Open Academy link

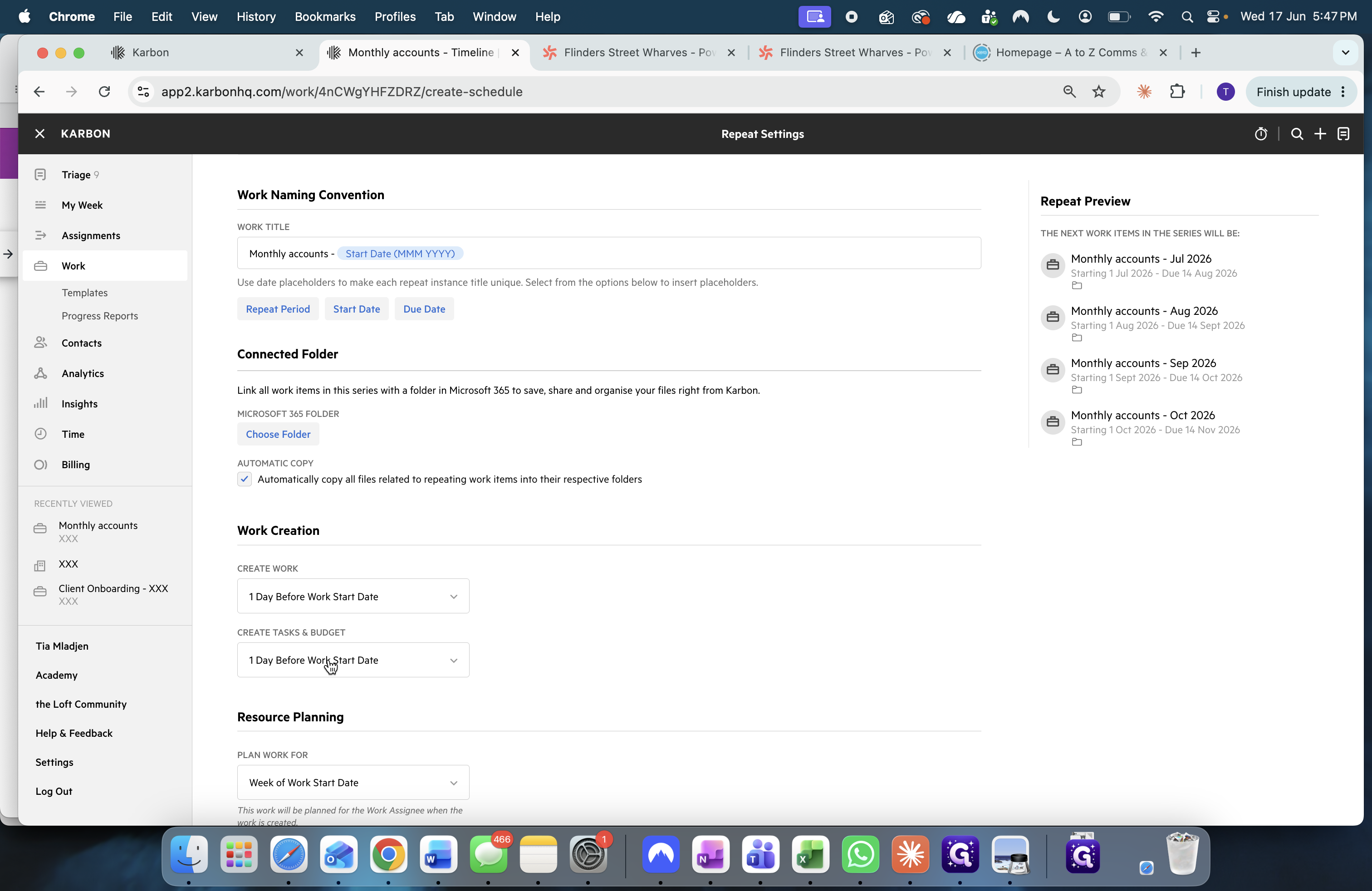point(57,675)
